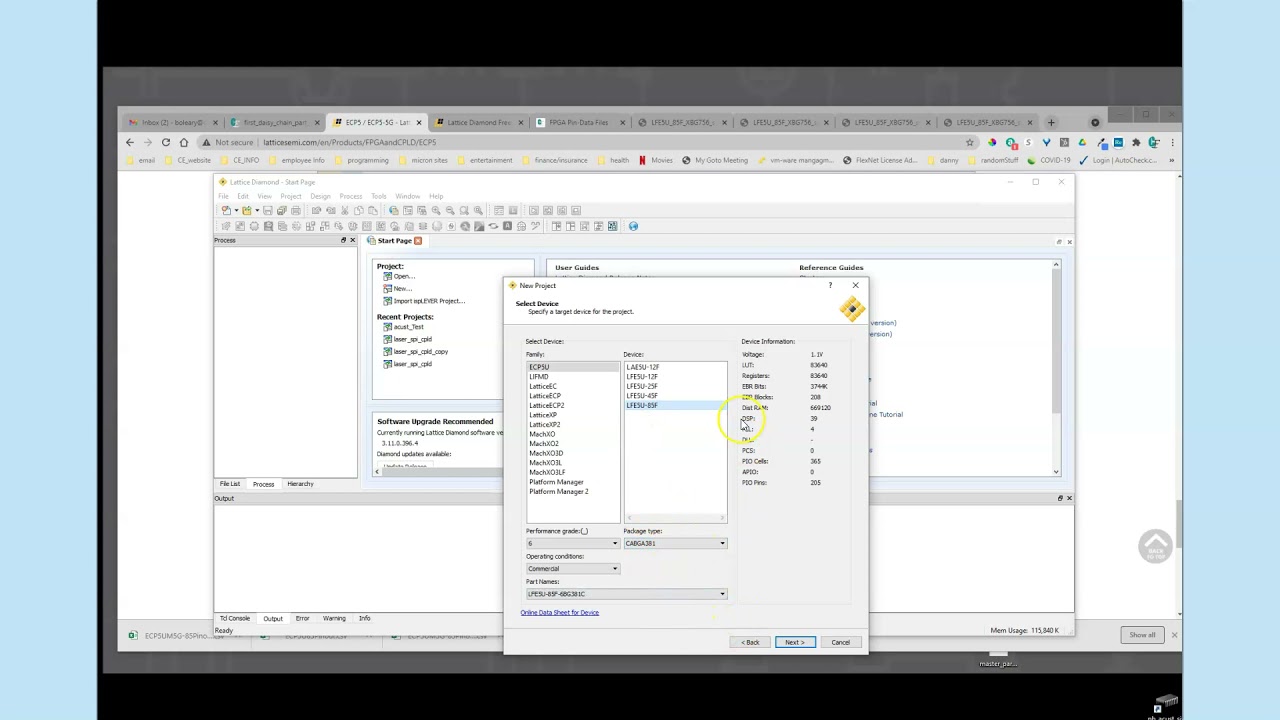The height and width of the screenshot is (720, 1280).
Task: Click the Zoom Out magnifier toolbar icon
Action: (450, 210)
